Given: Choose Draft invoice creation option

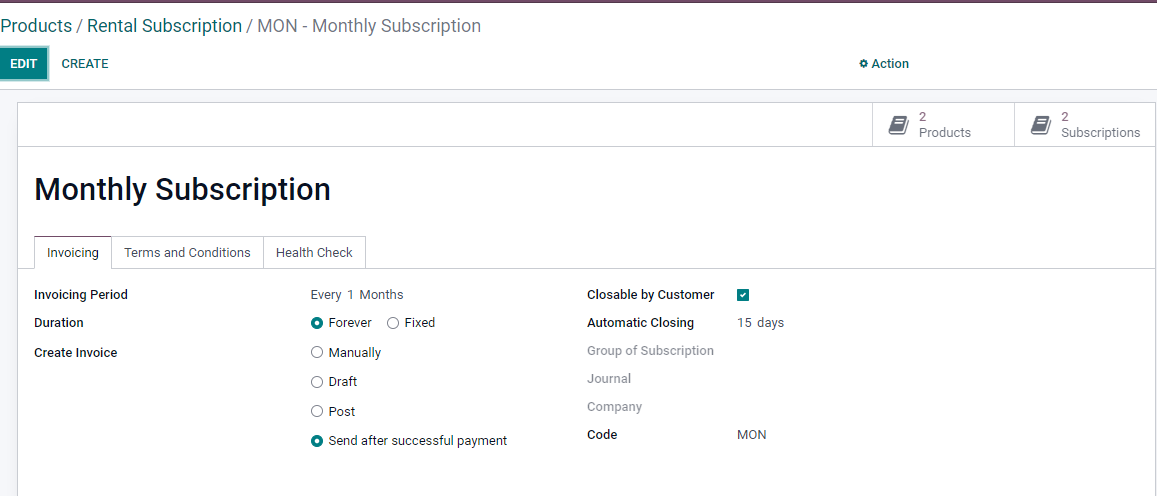Looking at the screenshot, I should coord(317,382).
